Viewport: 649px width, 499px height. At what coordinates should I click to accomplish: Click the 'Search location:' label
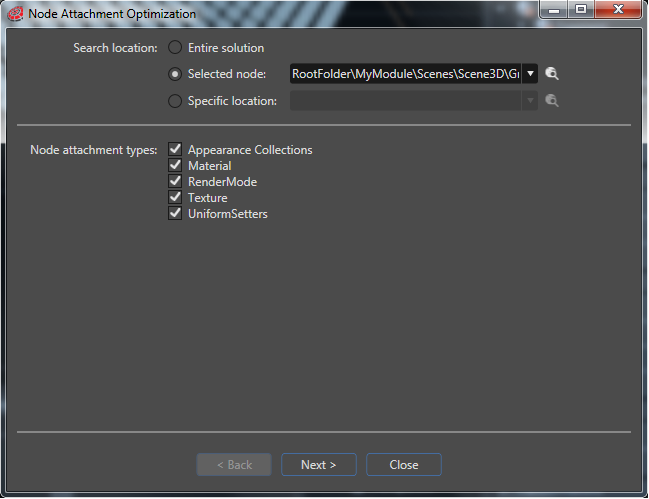click(115, 48)
